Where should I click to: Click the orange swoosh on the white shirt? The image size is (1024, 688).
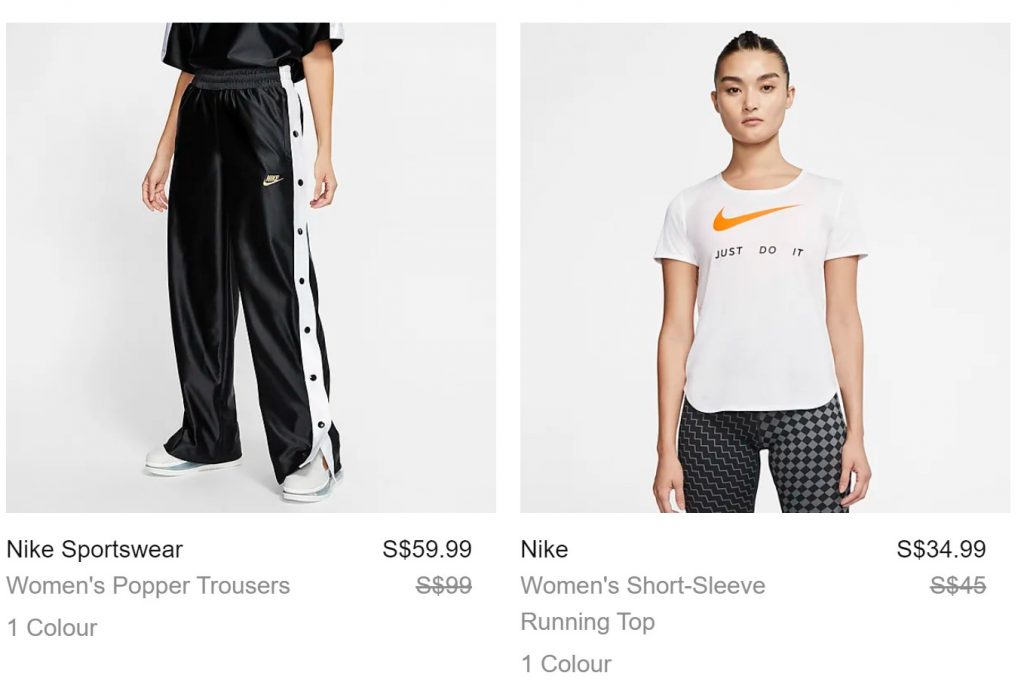pos(755,217)
